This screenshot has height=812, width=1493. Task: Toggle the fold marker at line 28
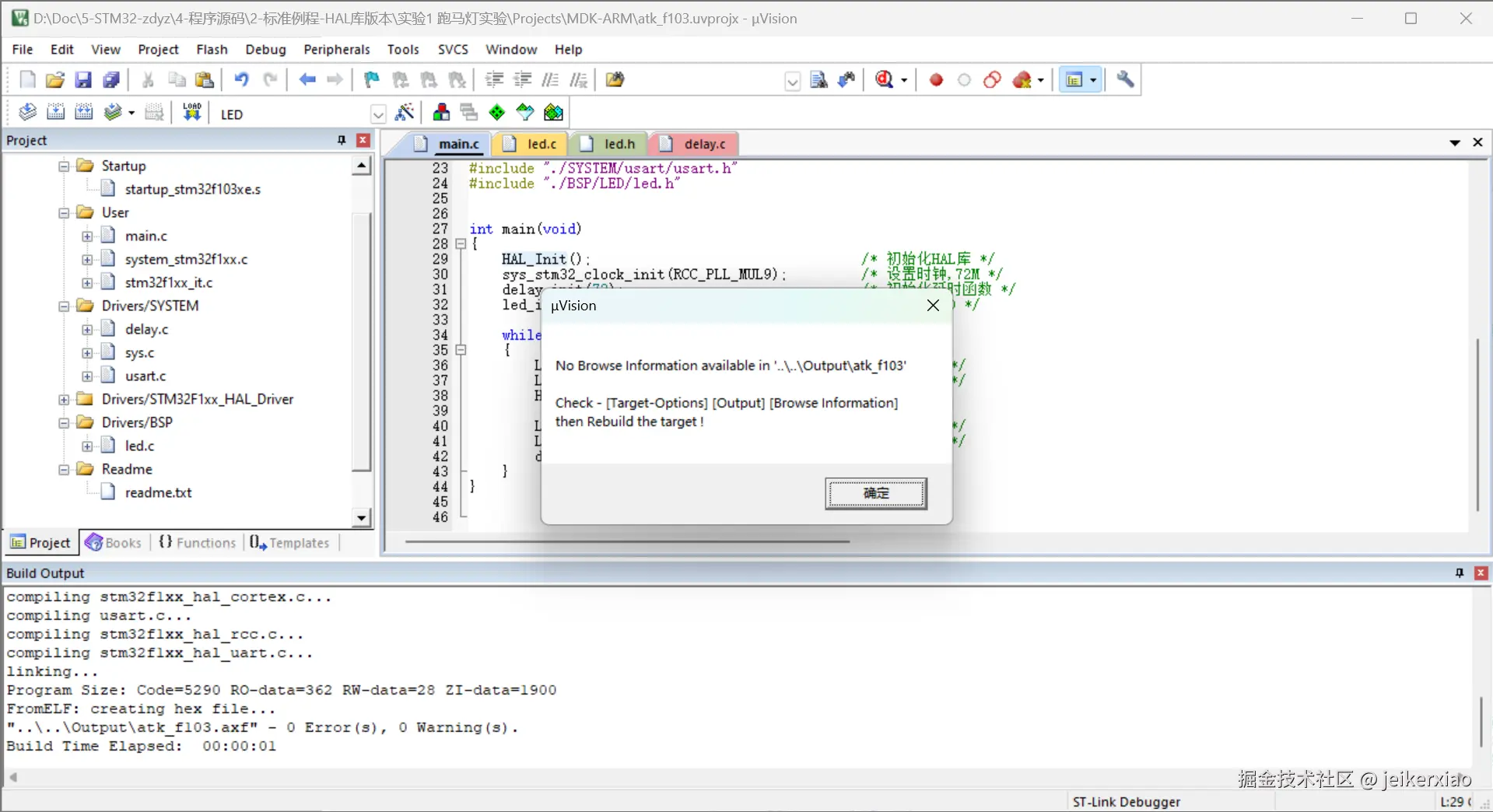tap(461, 243)
